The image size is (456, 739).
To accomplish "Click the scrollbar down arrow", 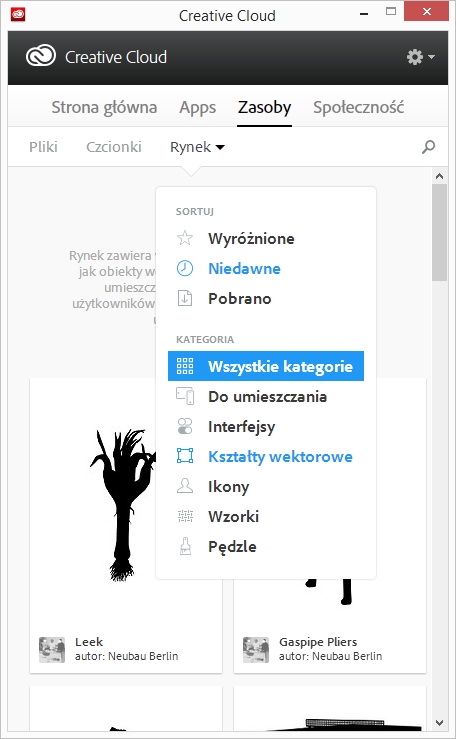I will [440, 723].
